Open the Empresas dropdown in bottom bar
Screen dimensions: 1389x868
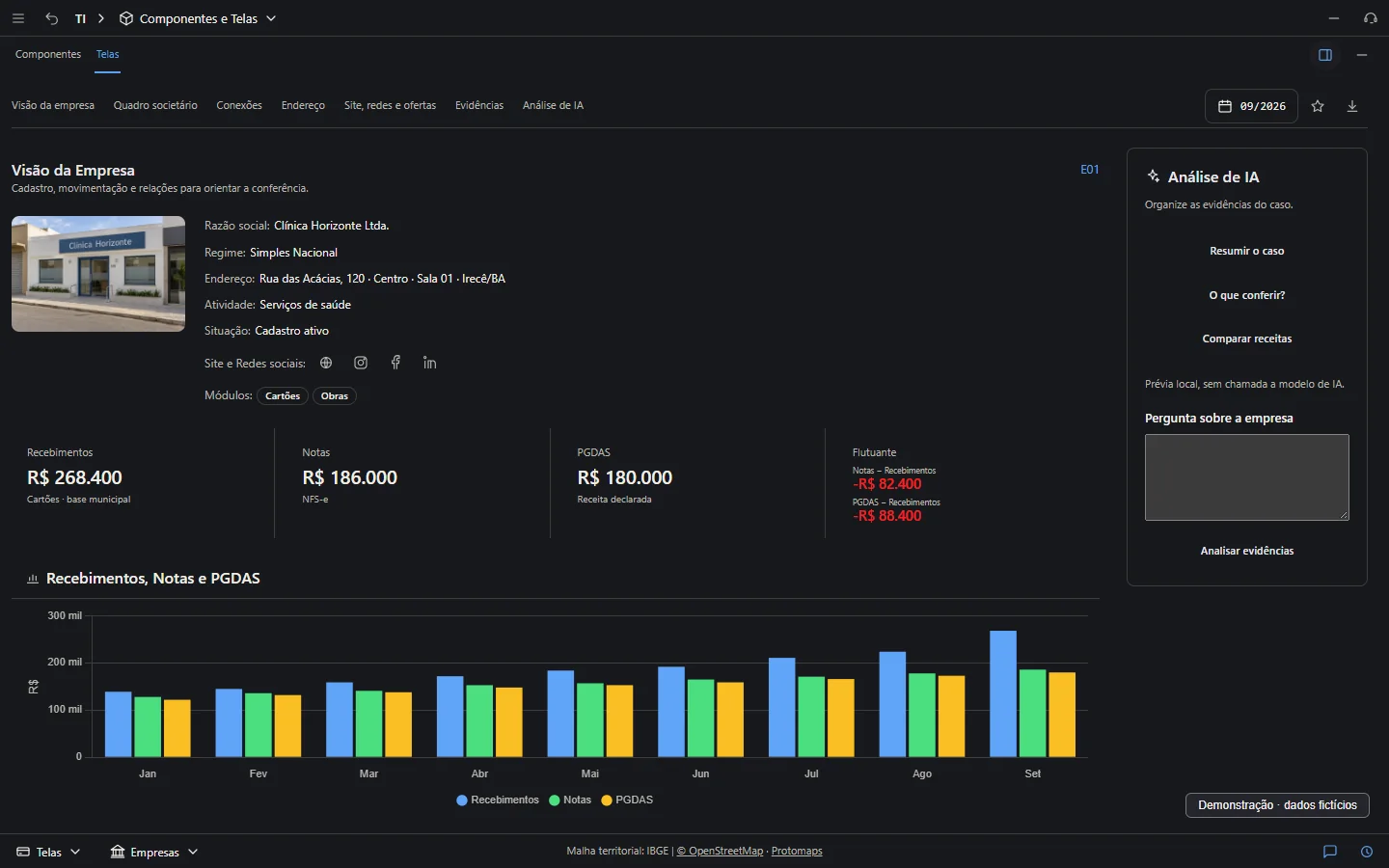(x=154, y=852)
